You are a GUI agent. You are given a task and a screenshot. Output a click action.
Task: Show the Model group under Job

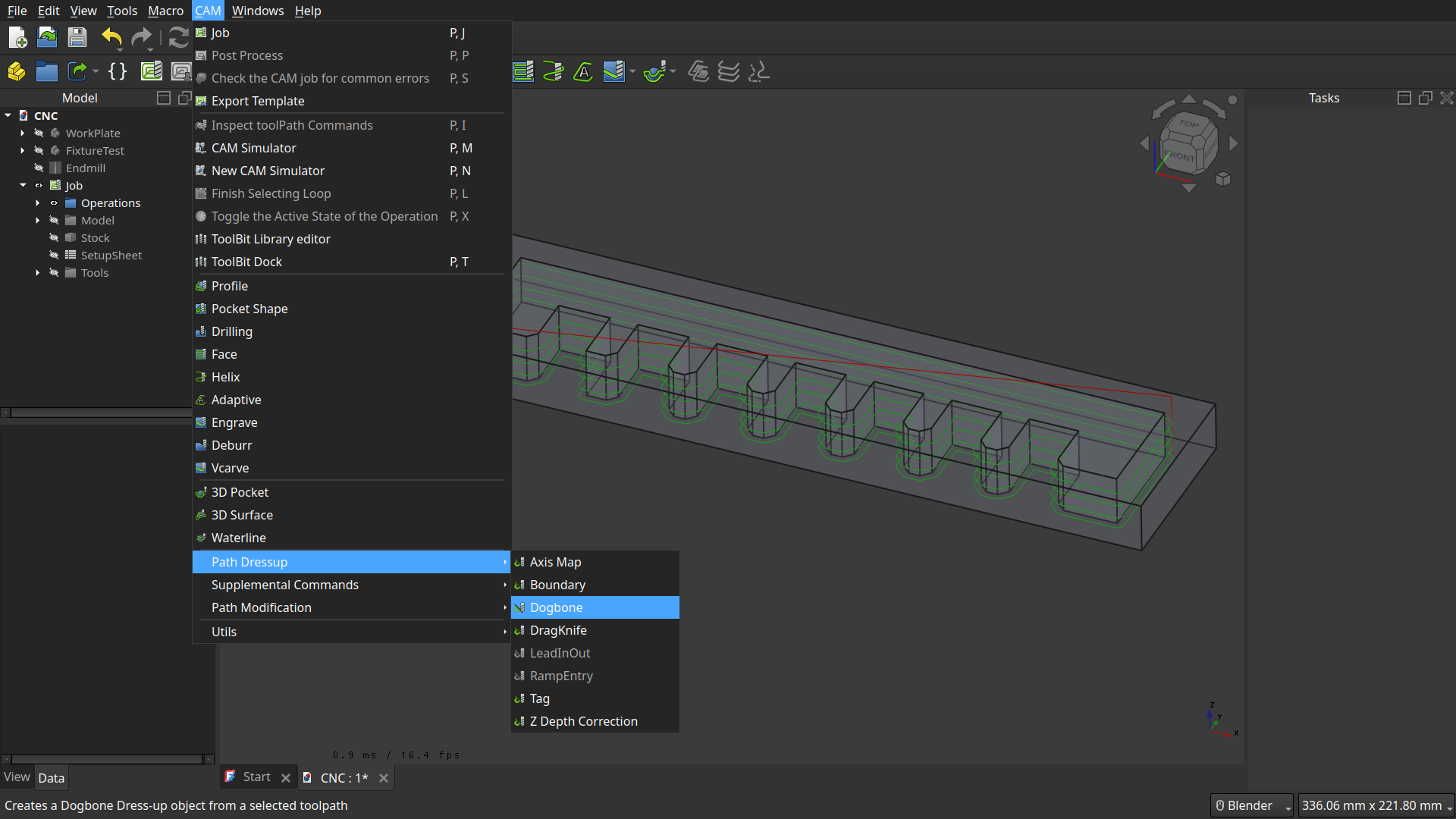(x=54, y=220)
